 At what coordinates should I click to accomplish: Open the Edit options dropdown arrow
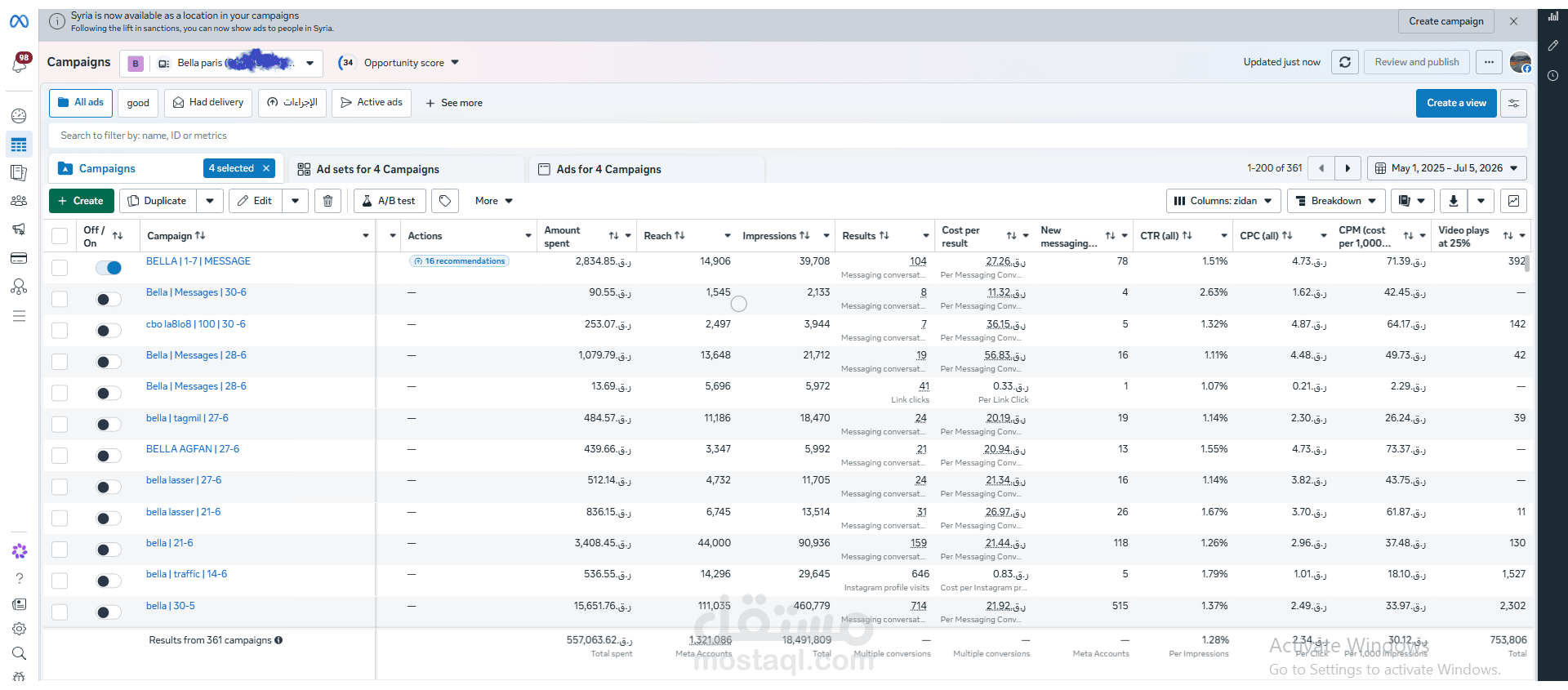click(295, 201)
